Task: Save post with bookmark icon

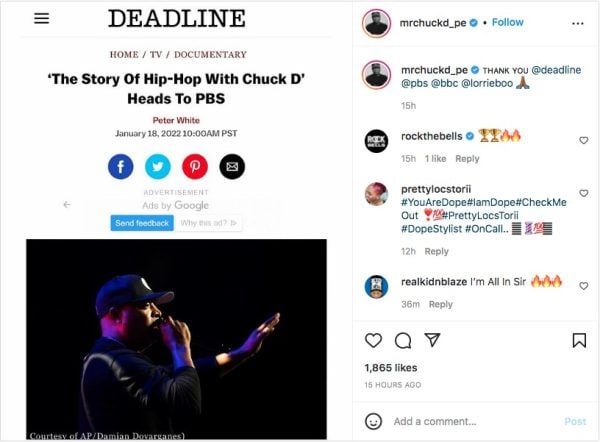Action: click(579, 340)
